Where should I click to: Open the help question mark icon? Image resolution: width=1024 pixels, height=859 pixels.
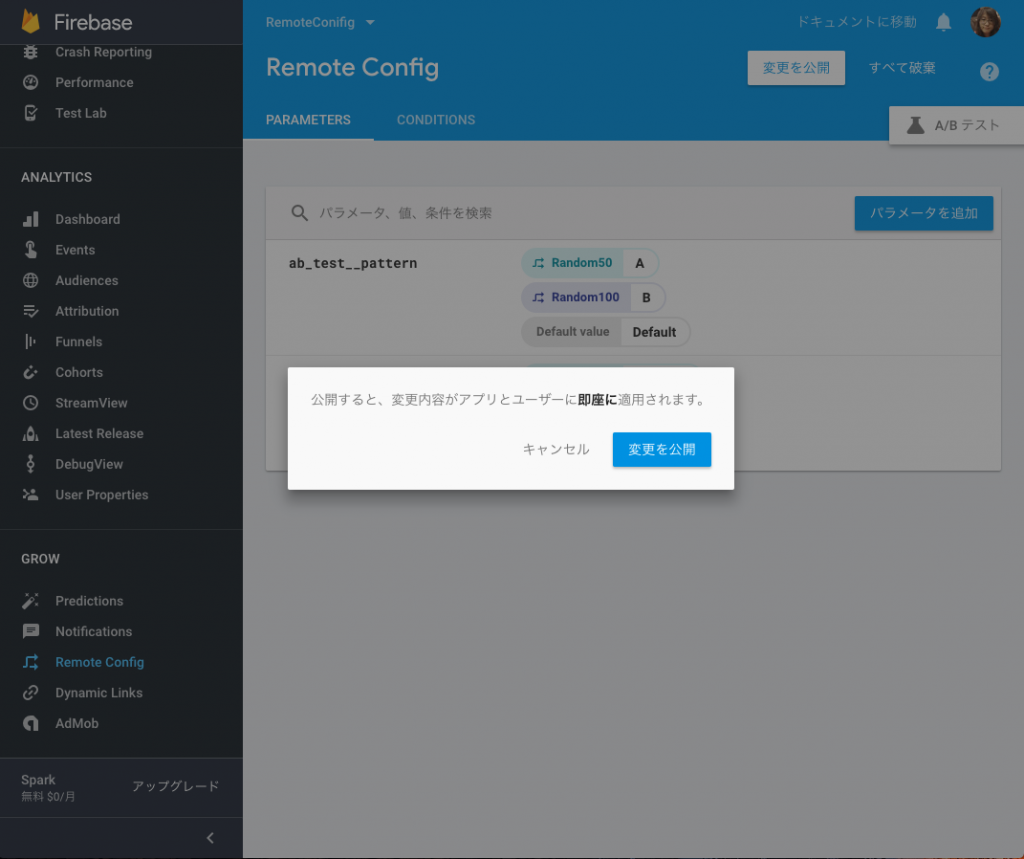pyautogui.click(x=989, y=71)
